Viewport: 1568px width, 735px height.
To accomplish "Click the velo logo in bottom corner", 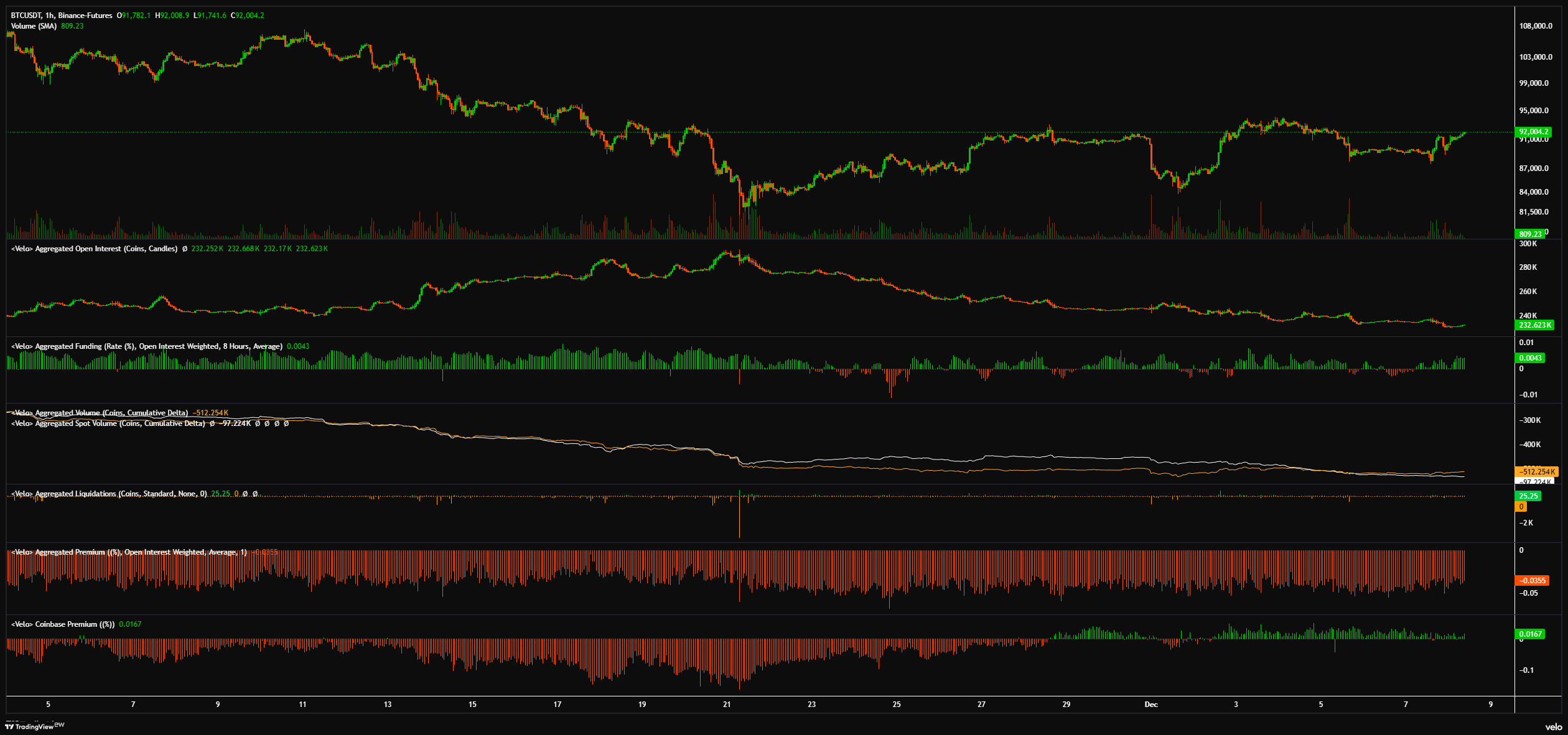I will point(1554,726).
